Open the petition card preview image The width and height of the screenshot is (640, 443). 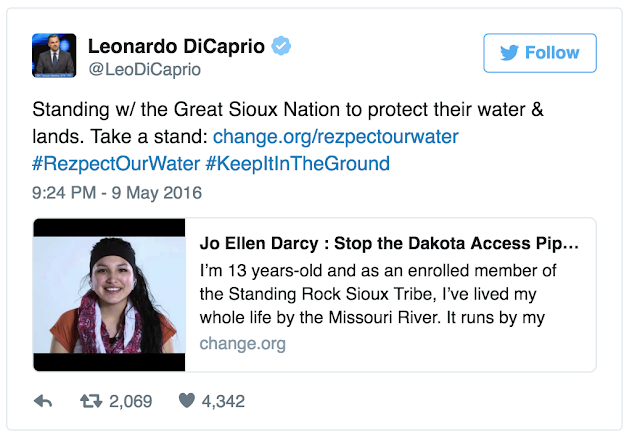tap(109, 295)
